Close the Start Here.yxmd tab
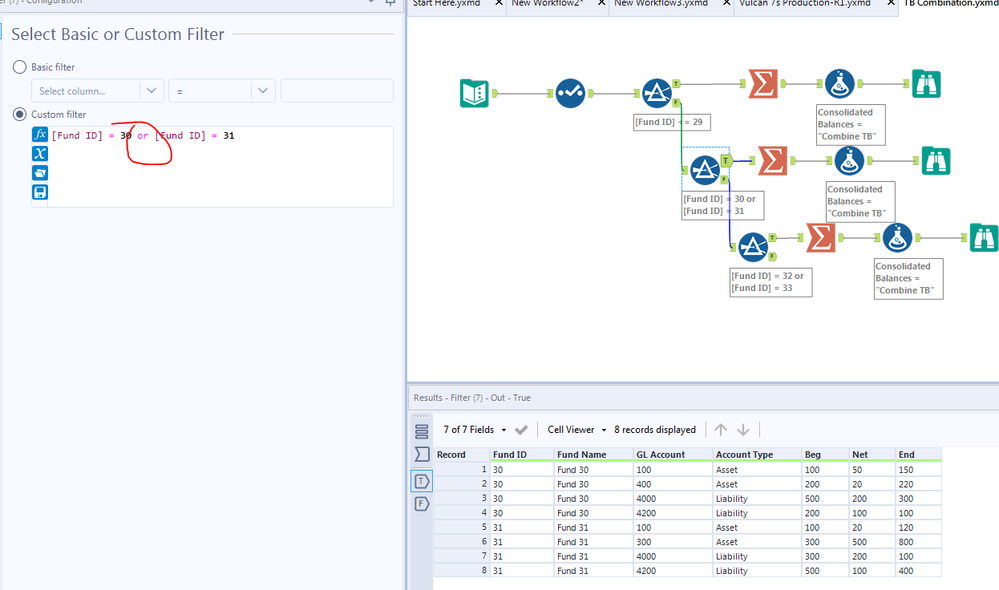999x590 pixels. 500,3
